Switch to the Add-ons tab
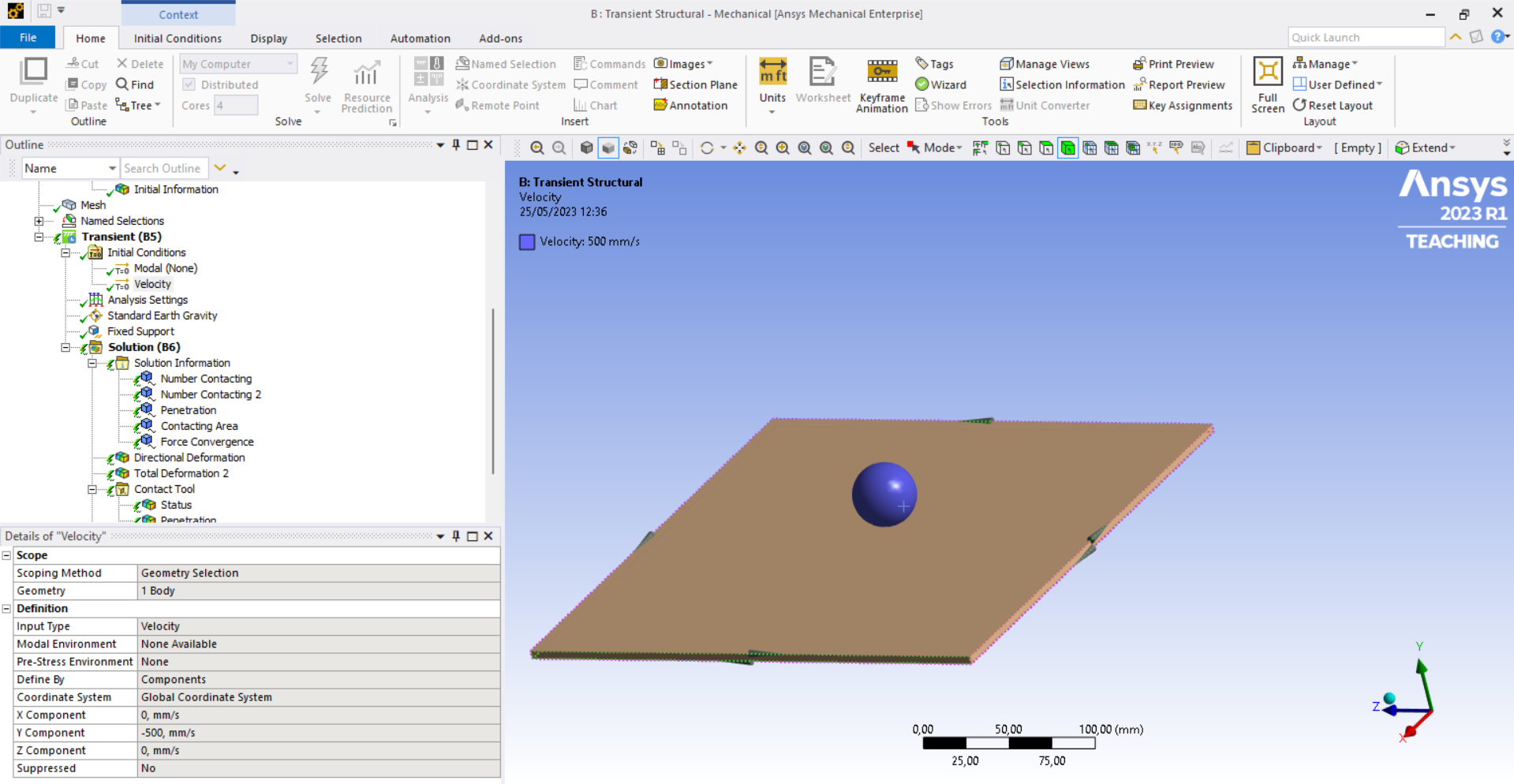This screenshot has height=784, width=1514. click(x=501, y=38)
